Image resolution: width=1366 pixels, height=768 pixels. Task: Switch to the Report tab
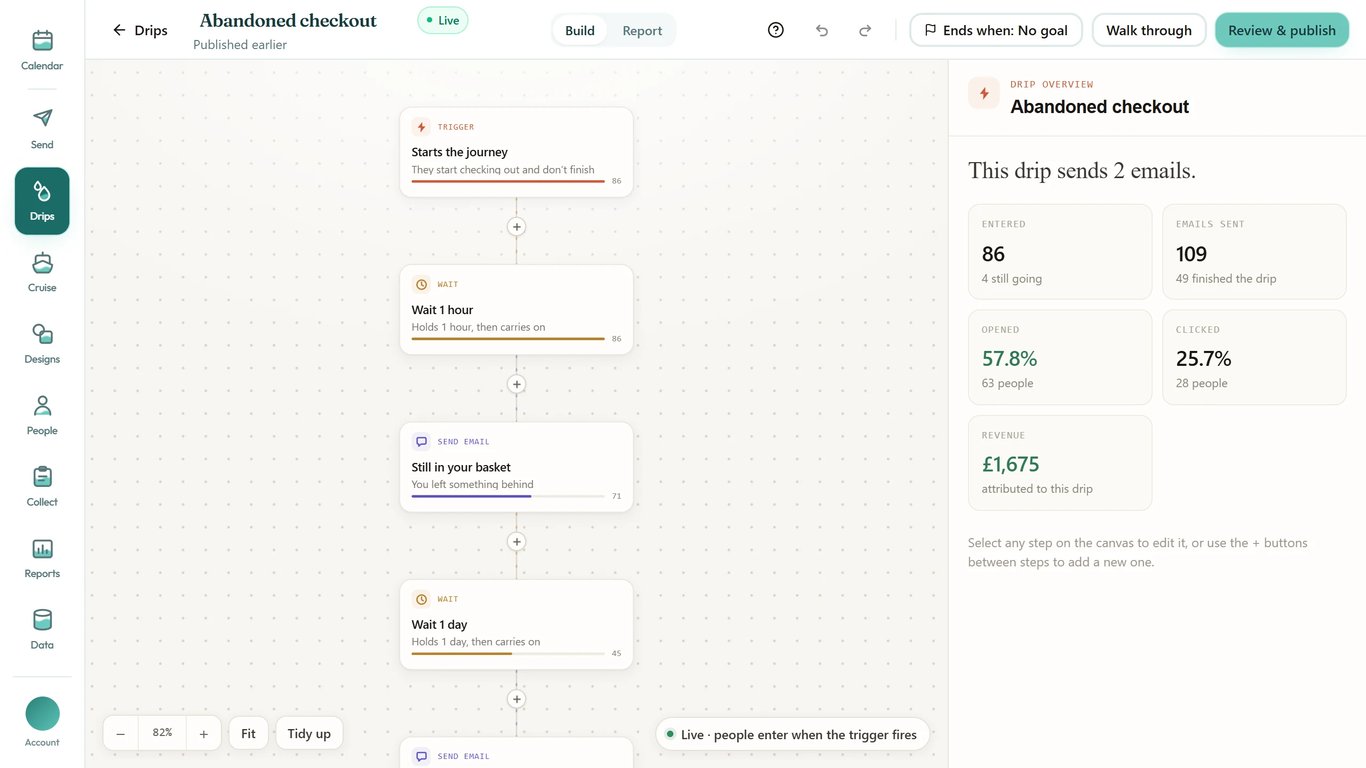coord(642,30)
